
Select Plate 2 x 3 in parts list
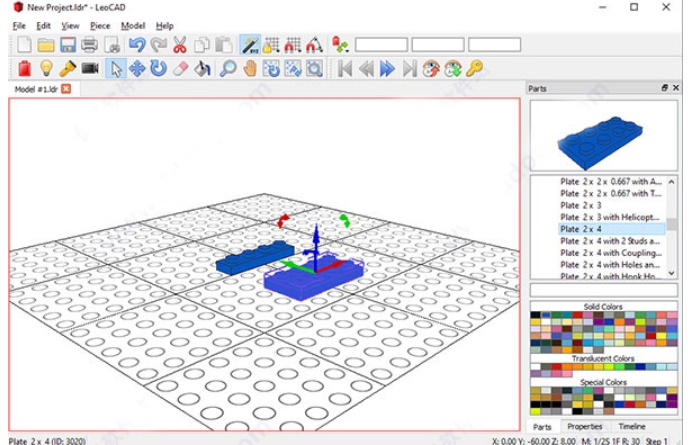(580, 205)
